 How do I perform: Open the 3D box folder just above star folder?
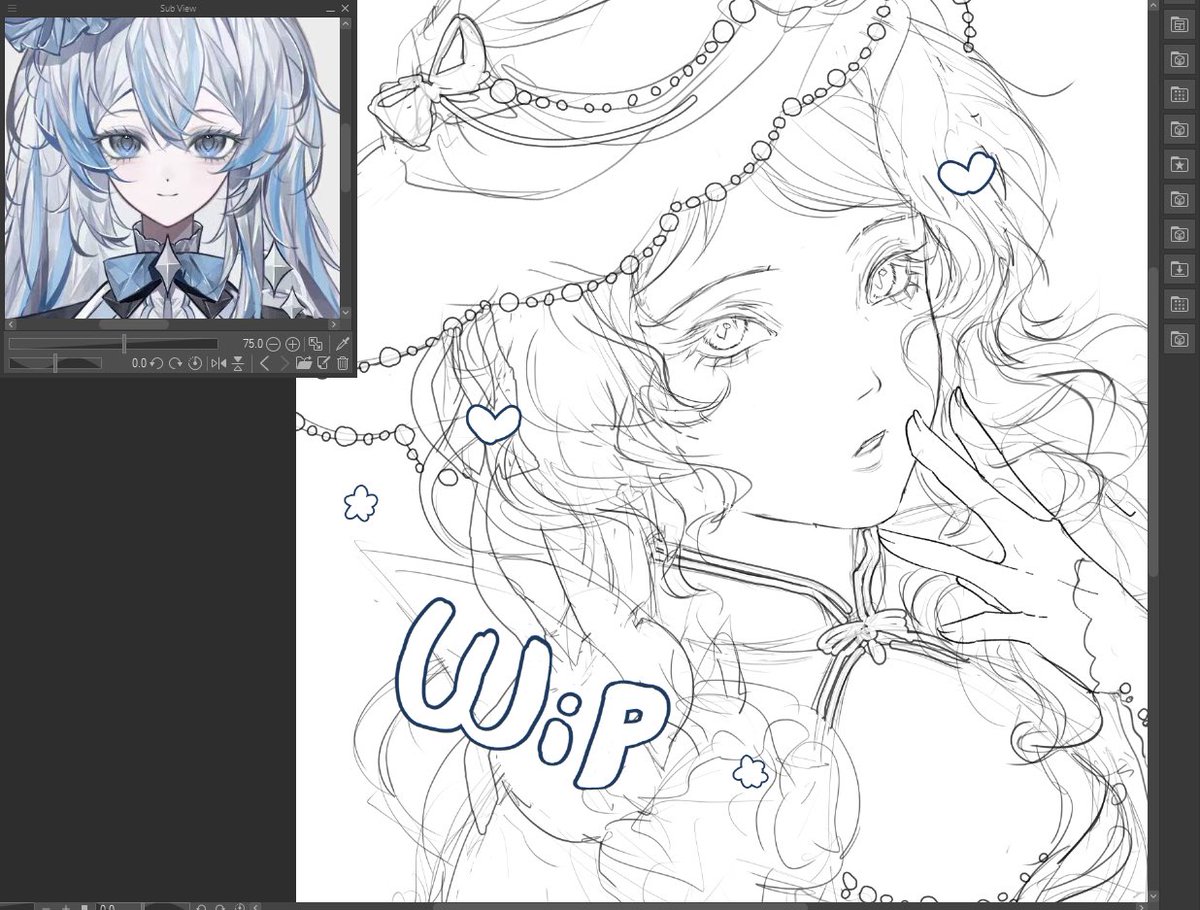(1180, 129)
